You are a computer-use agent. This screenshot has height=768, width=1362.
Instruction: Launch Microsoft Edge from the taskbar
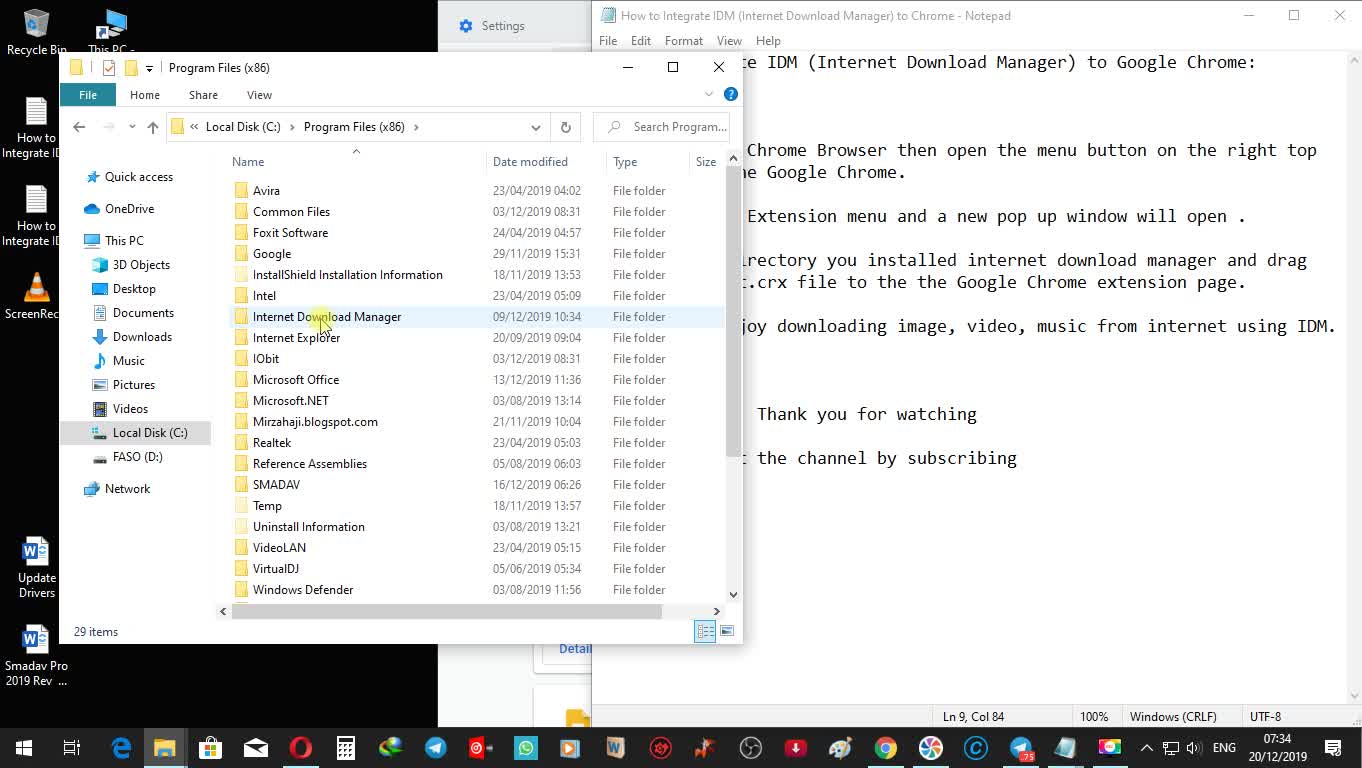click(x=121, y=748)
